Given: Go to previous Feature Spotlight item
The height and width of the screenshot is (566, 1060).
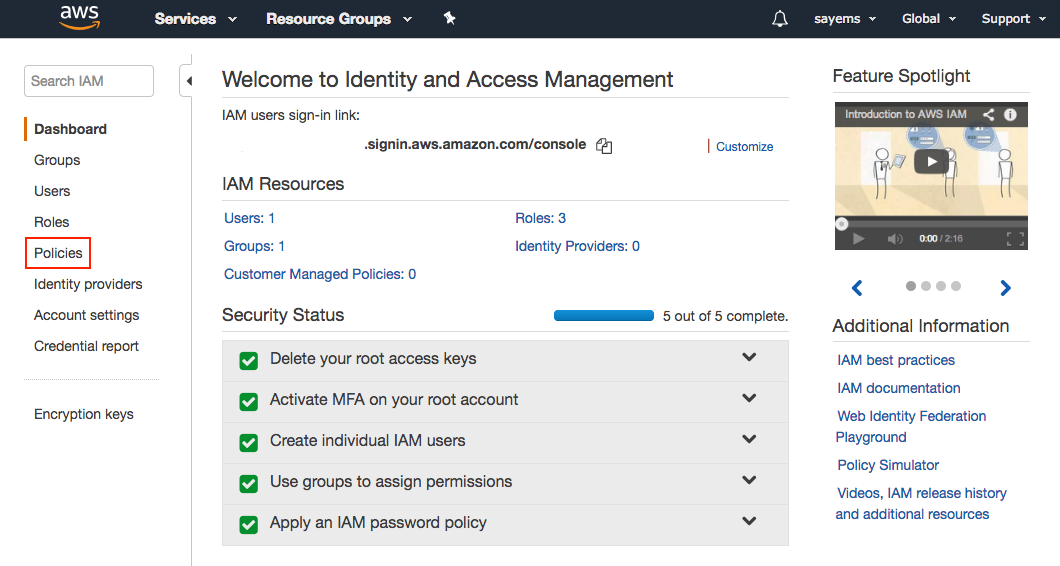Looking at the screenshot, I should pos(857,288).
